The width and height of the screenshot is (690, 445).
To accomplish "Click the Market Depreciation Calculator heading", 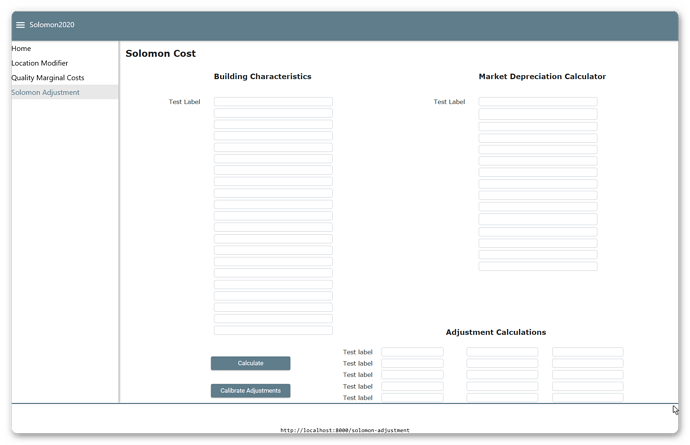I will pos(542,76).
